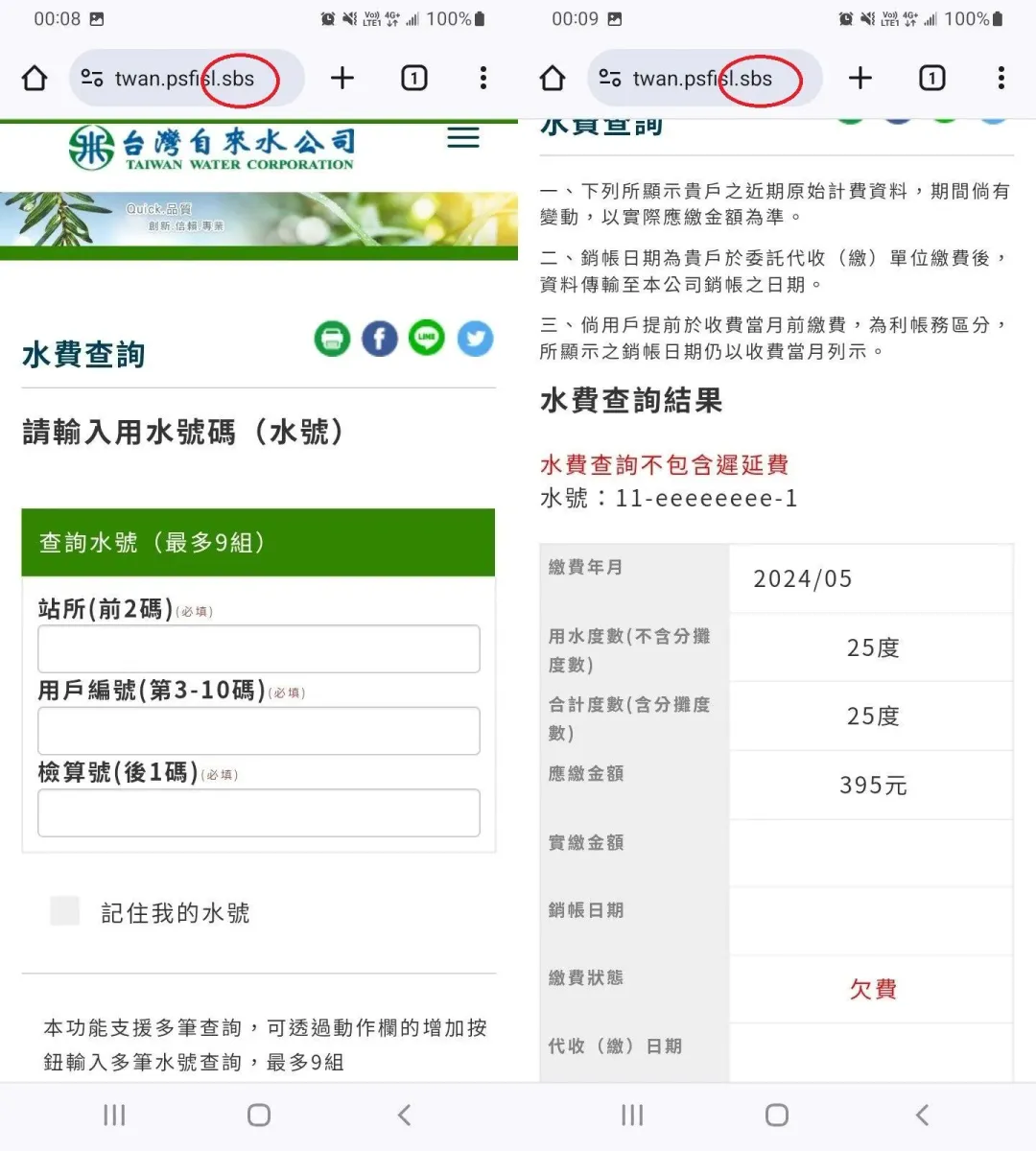Click the 25度 value in 合計度數 row

tap(873, 716)
